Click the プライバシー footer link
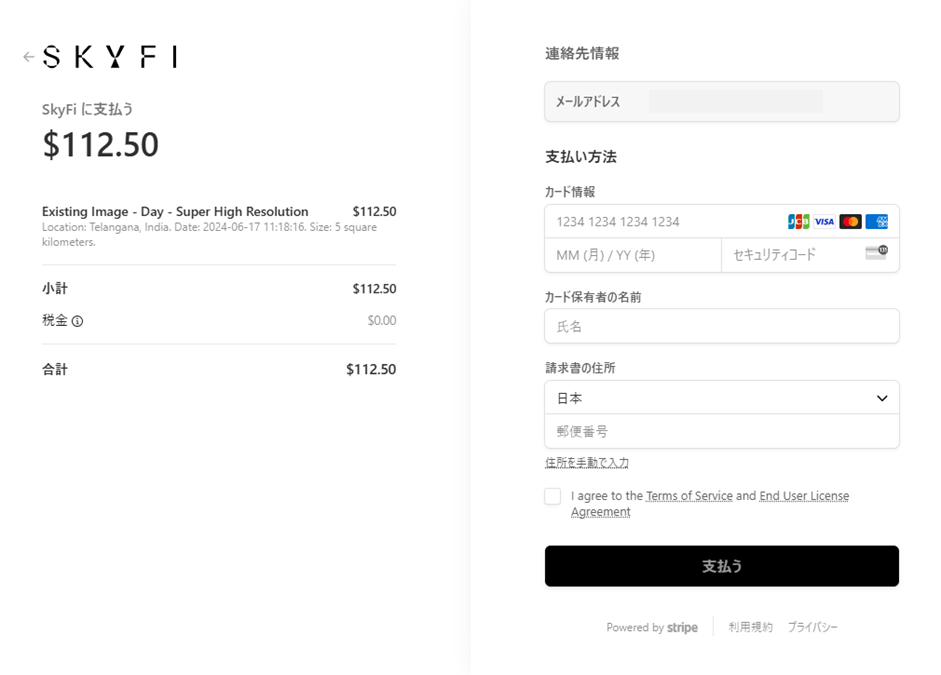 click(x=812, y=627)
